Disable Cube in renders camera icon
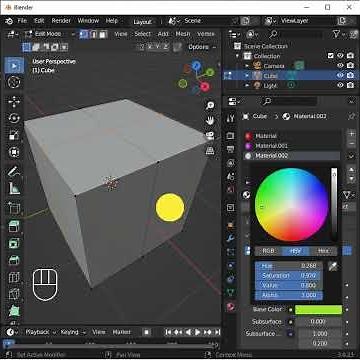The width and height of the screenshot is (360, 360). [350, 76]
